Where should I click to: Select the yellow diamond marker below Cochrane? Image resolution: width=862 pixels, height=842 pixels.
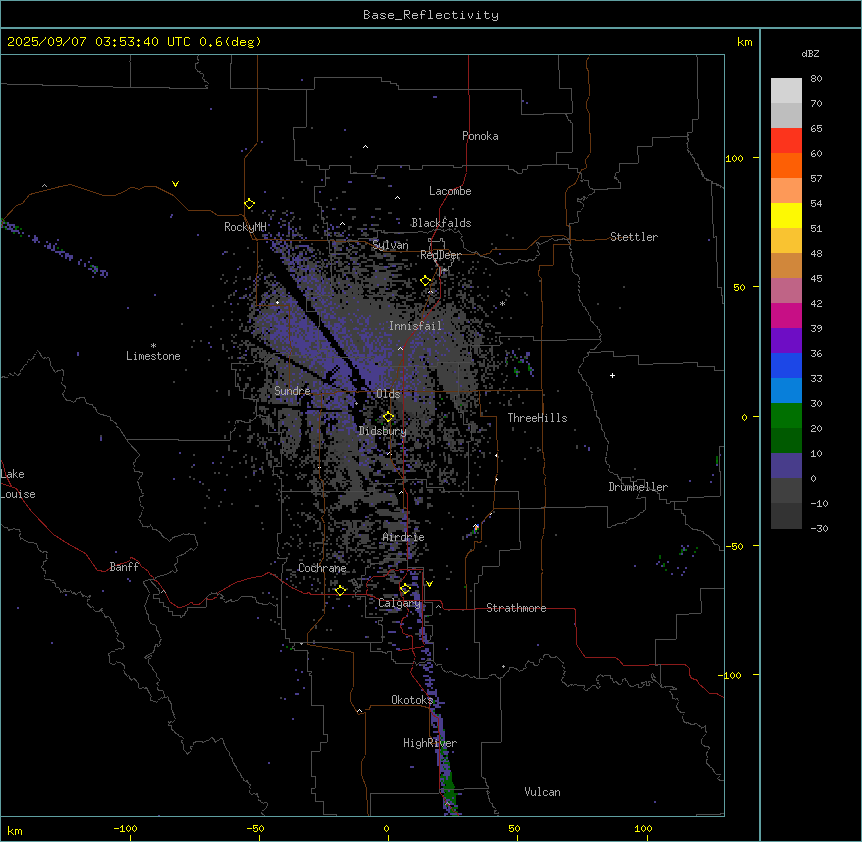point(340,590)
